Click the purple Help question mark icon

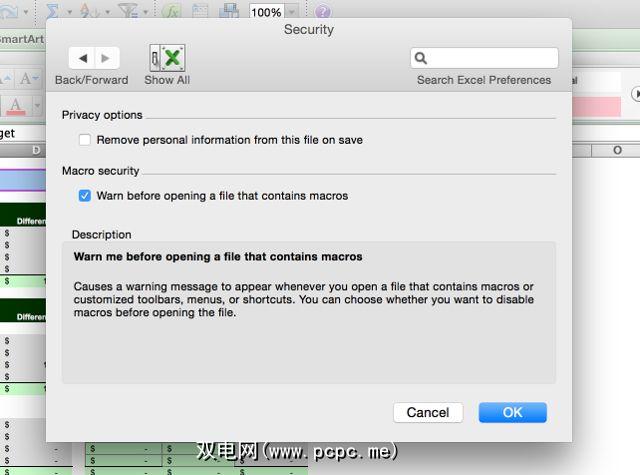[322, 12]
